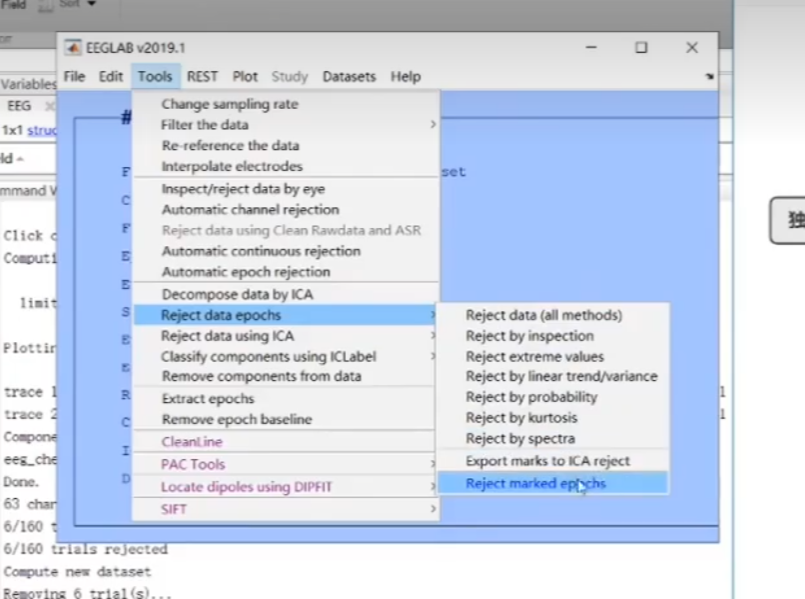Select Reject marked epochs
The image size is (805, 599).
point(535,484)
